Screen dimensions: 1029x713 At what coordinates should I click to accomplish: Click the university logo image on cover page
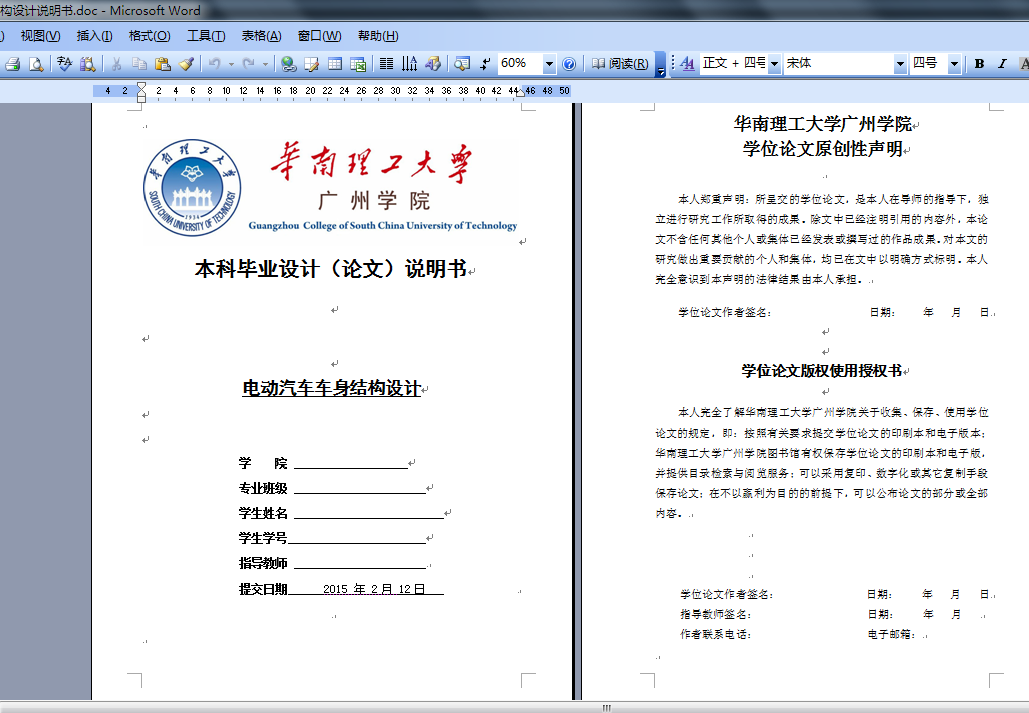click(192, 188)
